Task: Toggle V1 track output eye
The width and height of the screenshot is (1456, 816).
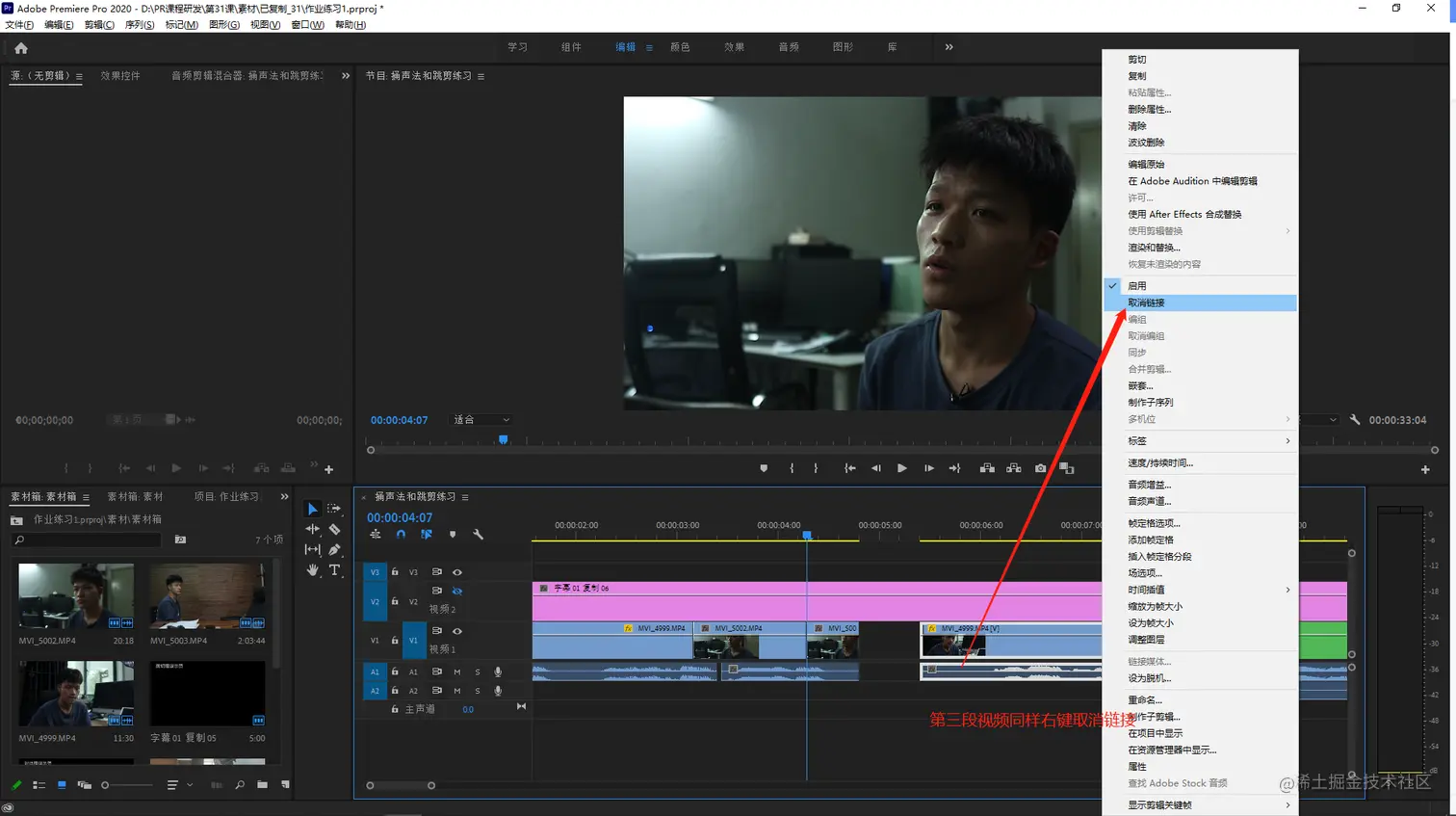Action: tap(457, 631)
